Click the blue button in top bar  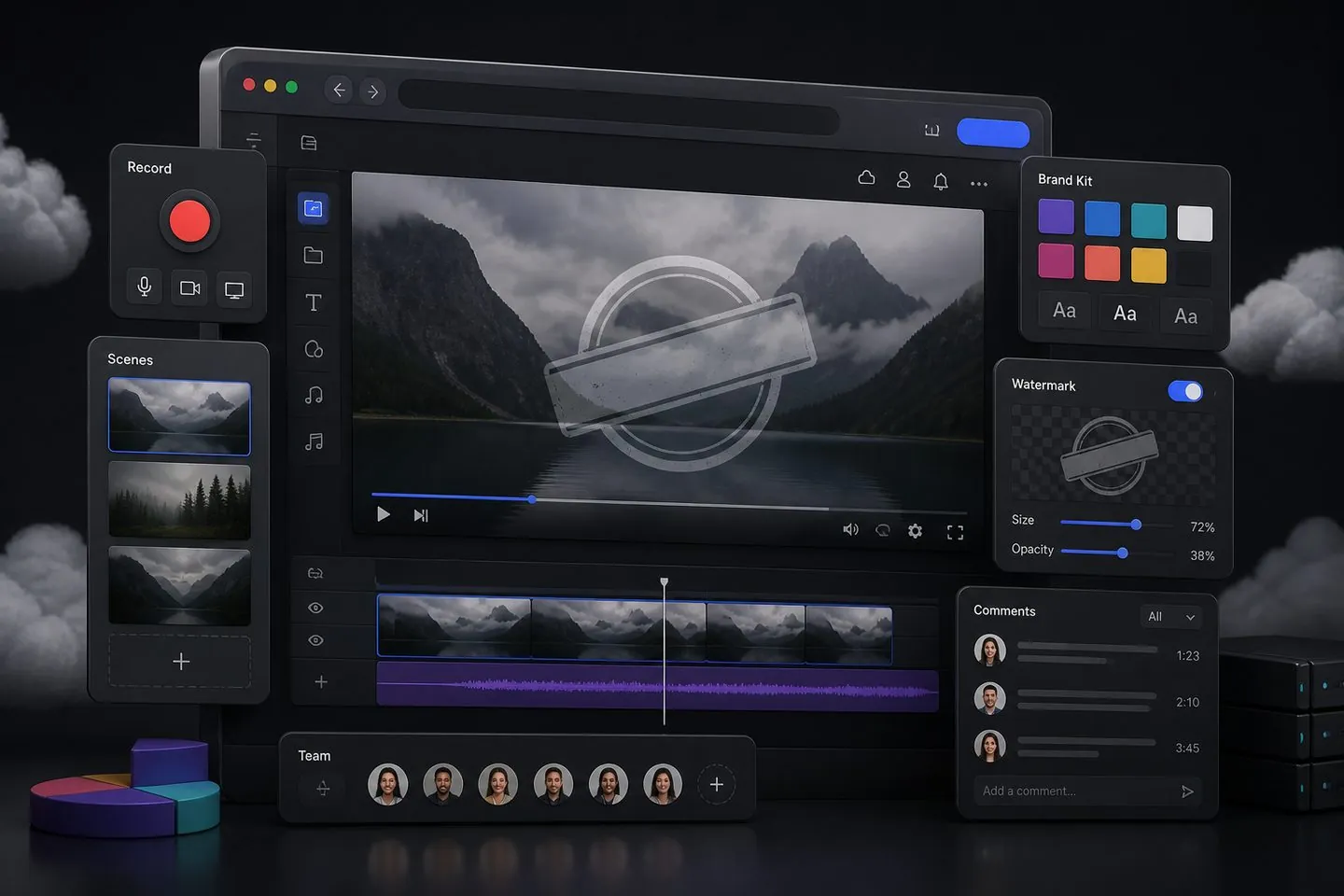click(993, 133)
